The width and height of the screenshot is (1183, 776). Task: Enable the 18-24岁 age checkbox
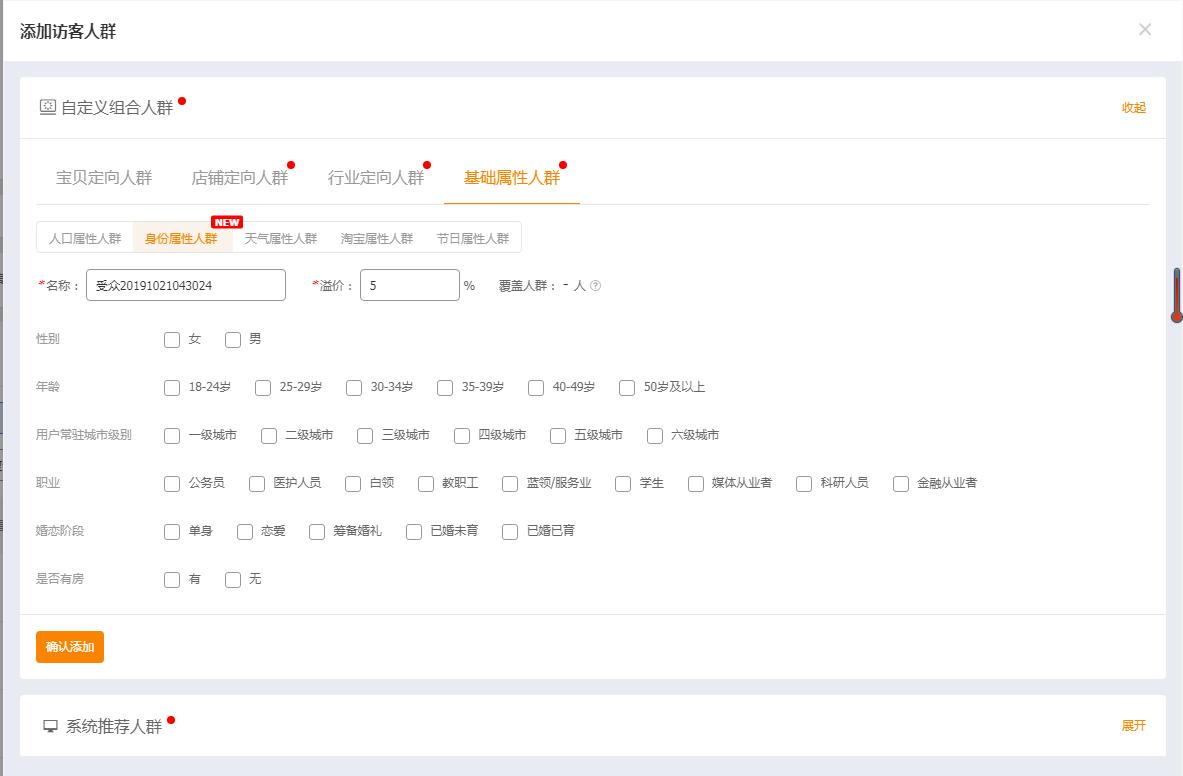(171, 388)
